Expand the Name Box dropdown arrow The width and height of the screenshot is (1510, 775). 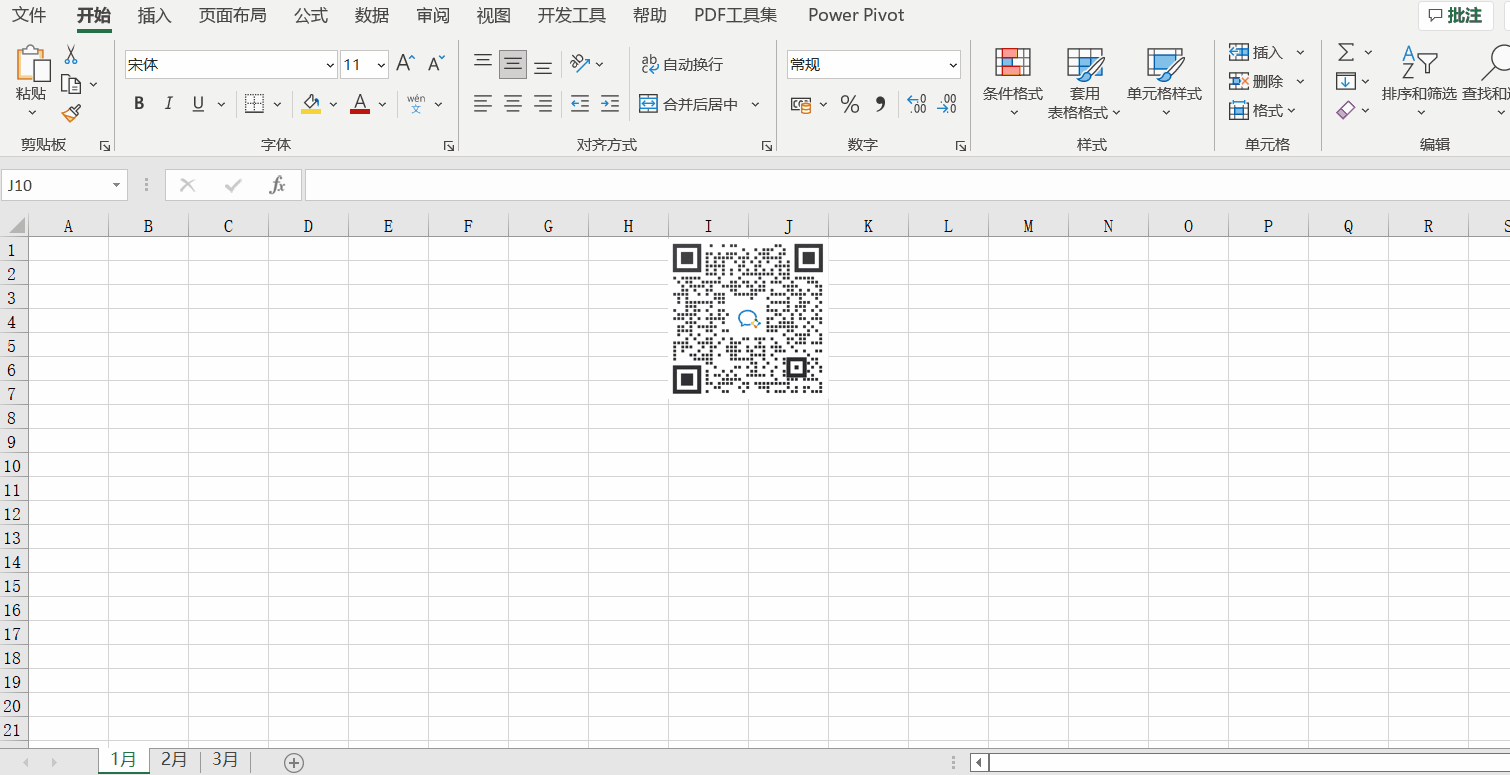tap(117, 185)
